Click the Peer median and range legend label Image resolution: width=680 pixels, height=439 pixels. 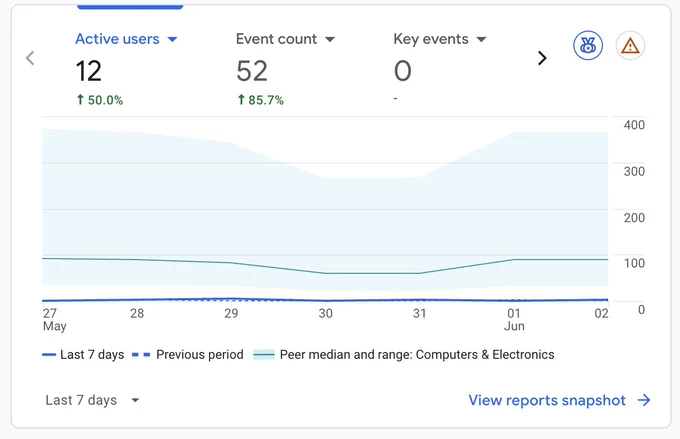[x=417, y=355]
